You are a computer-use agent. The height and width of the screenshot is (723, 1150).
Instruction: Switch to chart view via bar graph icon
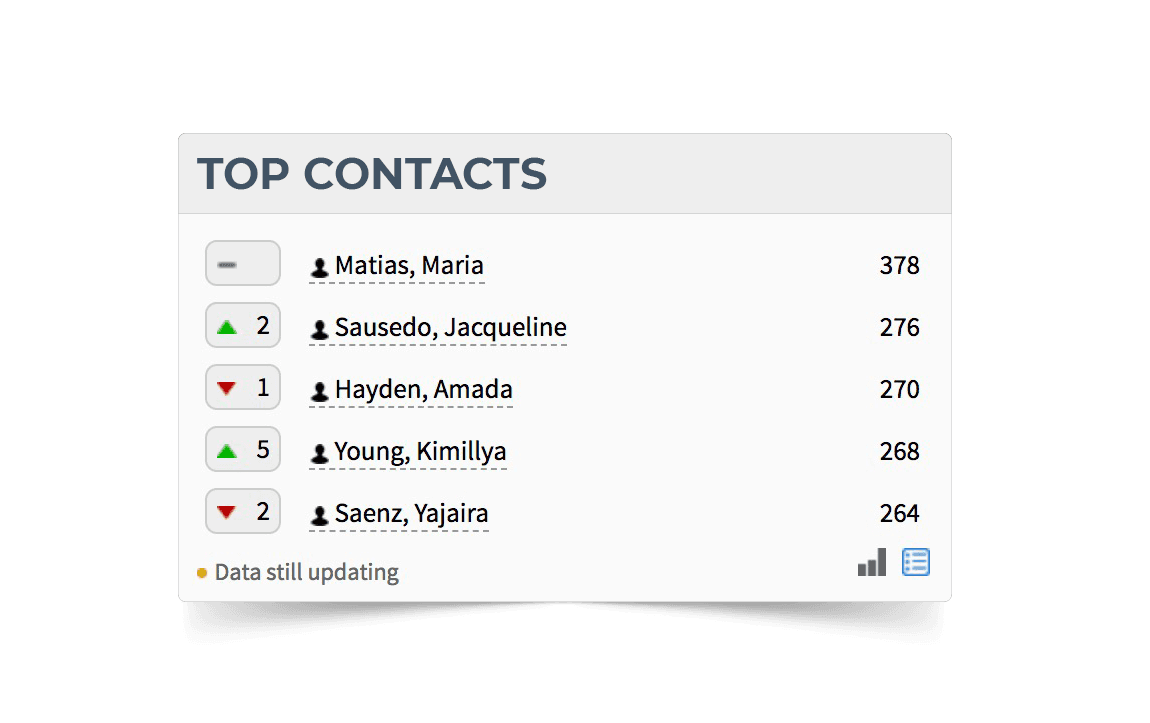point(871,562)
